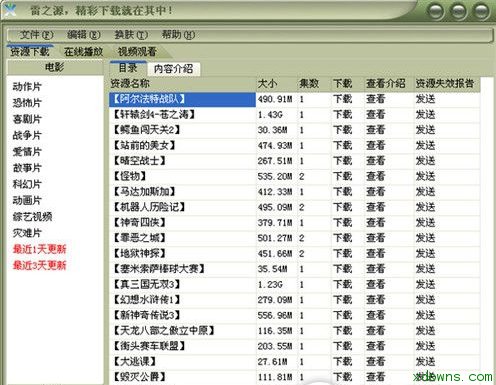Select the 内容介绍 tab
Screen dimensions: 496x385
173,69
